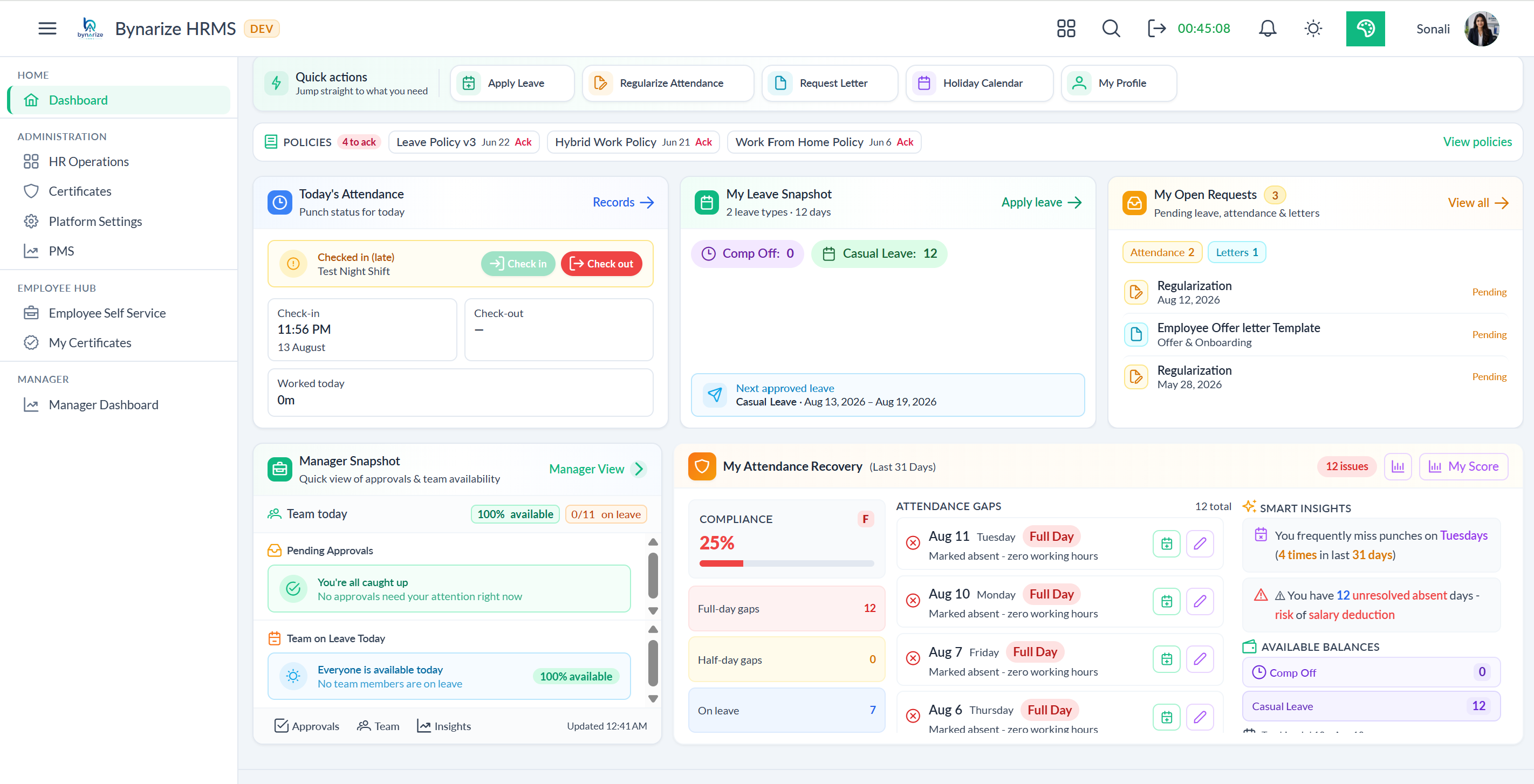This screenshot has height=784, width=1534.
Task: Click calendar icon for Aug 10 gap
Action: [x=1166, y=601]
